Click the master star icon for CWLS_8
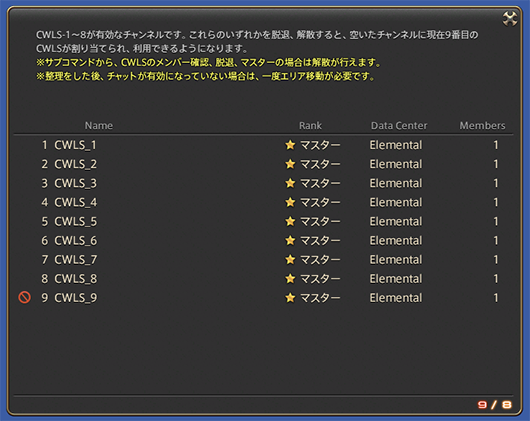 [290, 279]
